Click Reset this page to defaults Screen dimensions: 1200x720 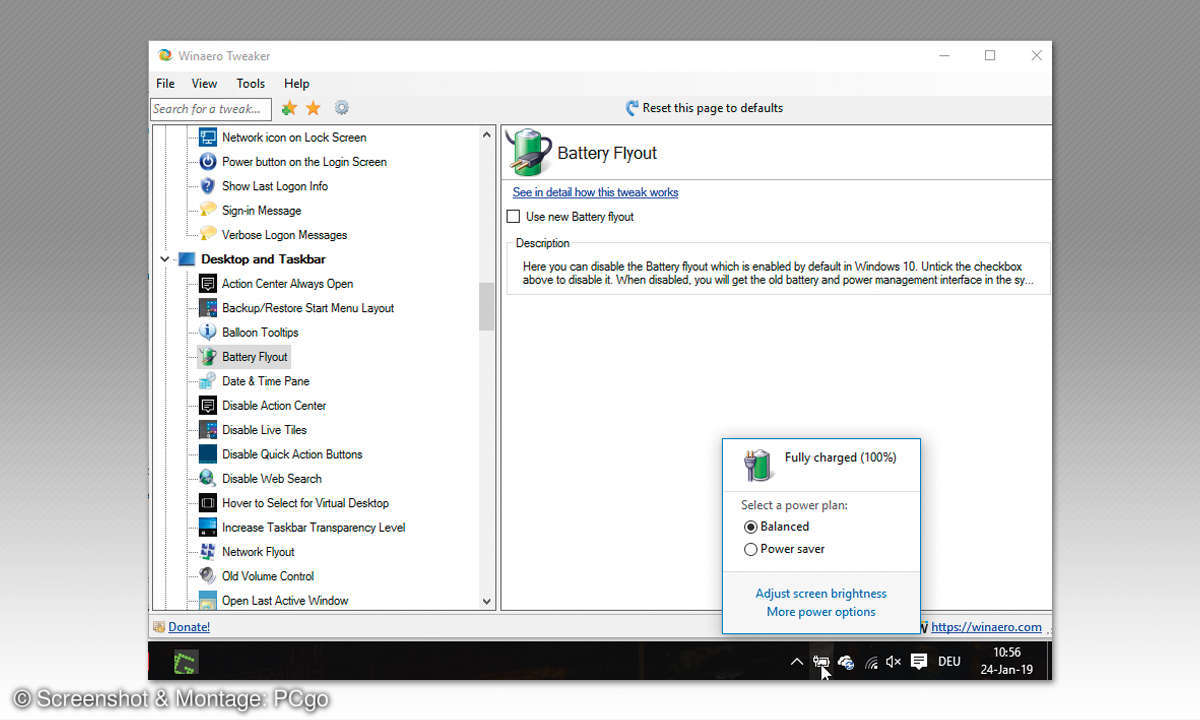point(704,108)
